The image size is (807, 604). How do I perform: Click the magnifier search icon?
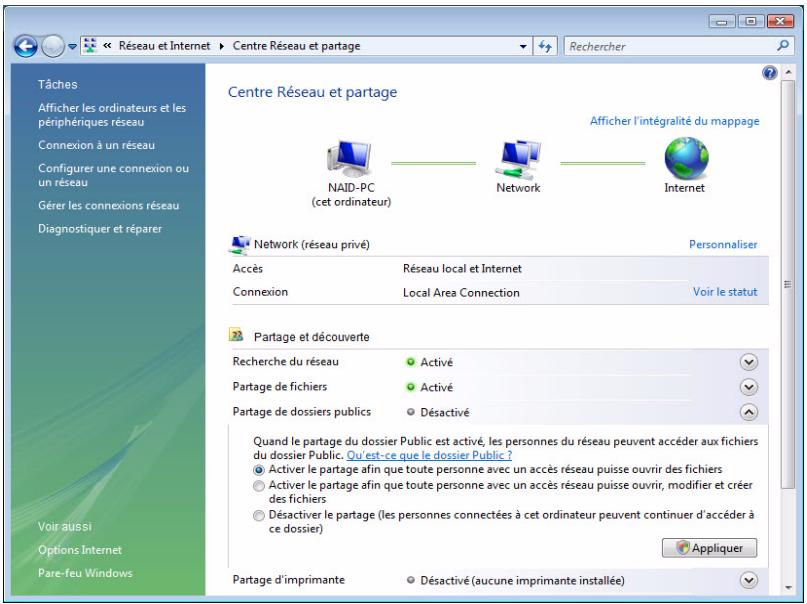coord(783,46)
